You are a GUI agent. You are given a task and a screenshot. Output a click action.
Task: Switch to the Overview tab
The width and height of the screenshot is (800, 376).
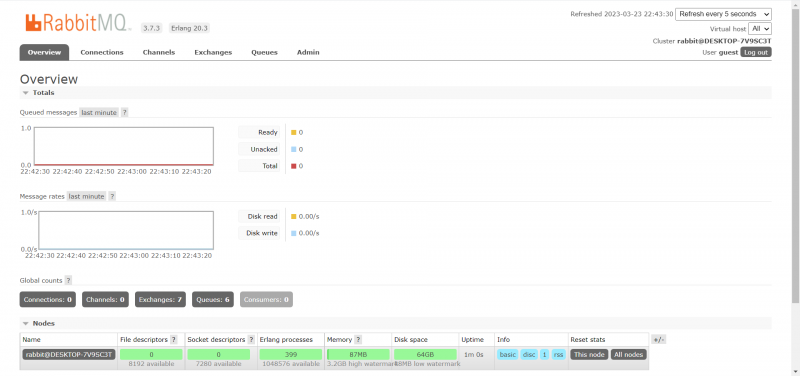[x=44, y=53]
